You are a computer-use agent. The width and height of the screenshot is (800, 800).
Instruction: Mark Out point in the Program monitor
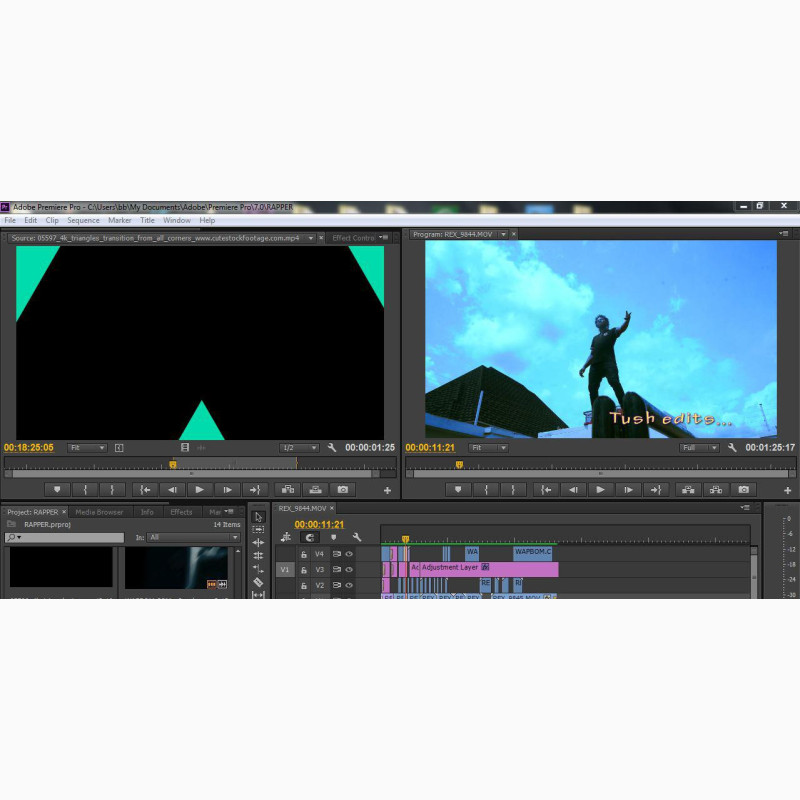pos(513,490)
